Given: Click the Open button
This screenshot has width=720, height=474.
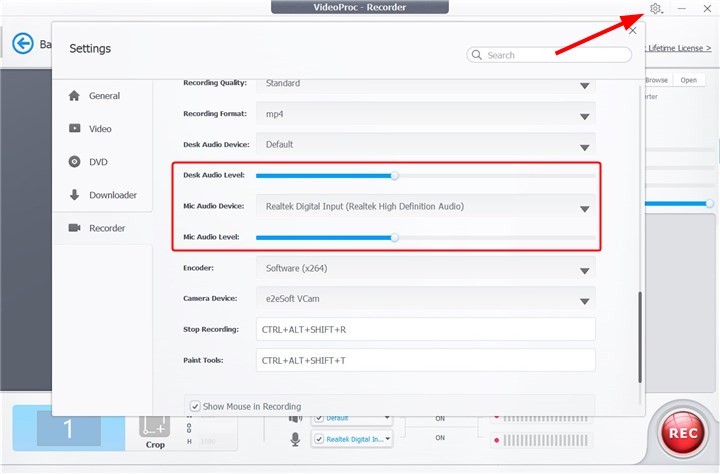Looking at the screenshot, I should 688,80.
